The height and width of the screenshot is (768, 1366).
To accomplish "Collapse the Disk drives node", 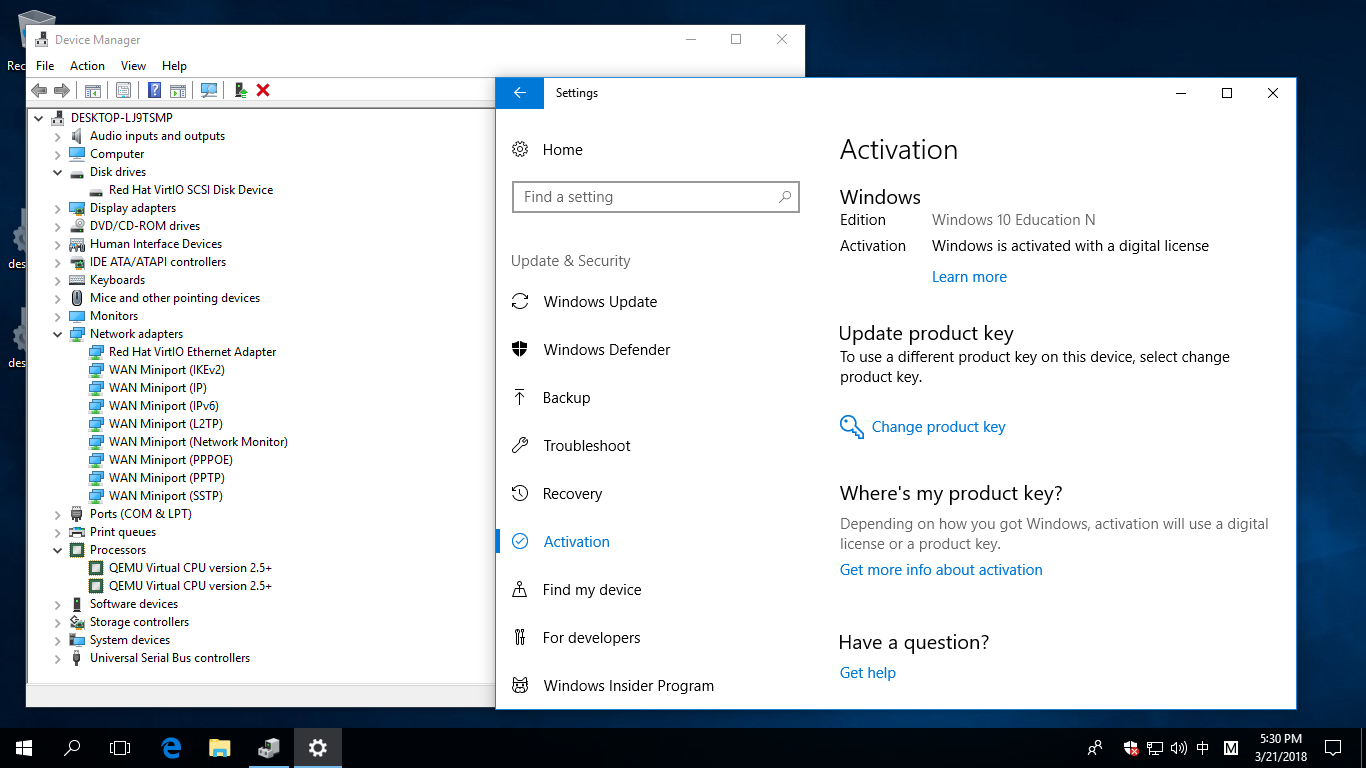I will pos(58,172).
